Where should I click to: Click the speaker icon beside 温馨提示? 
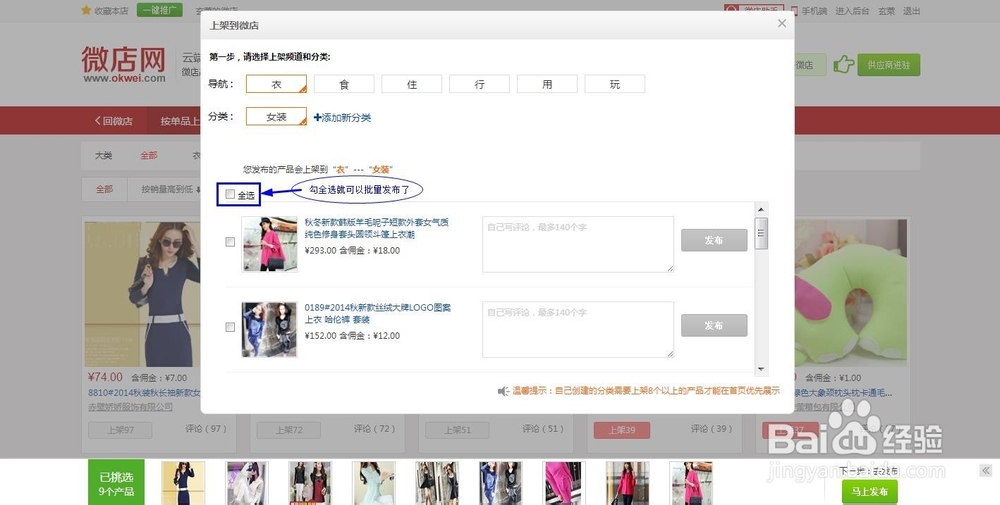pyautogui.click(x=503, y=391)
